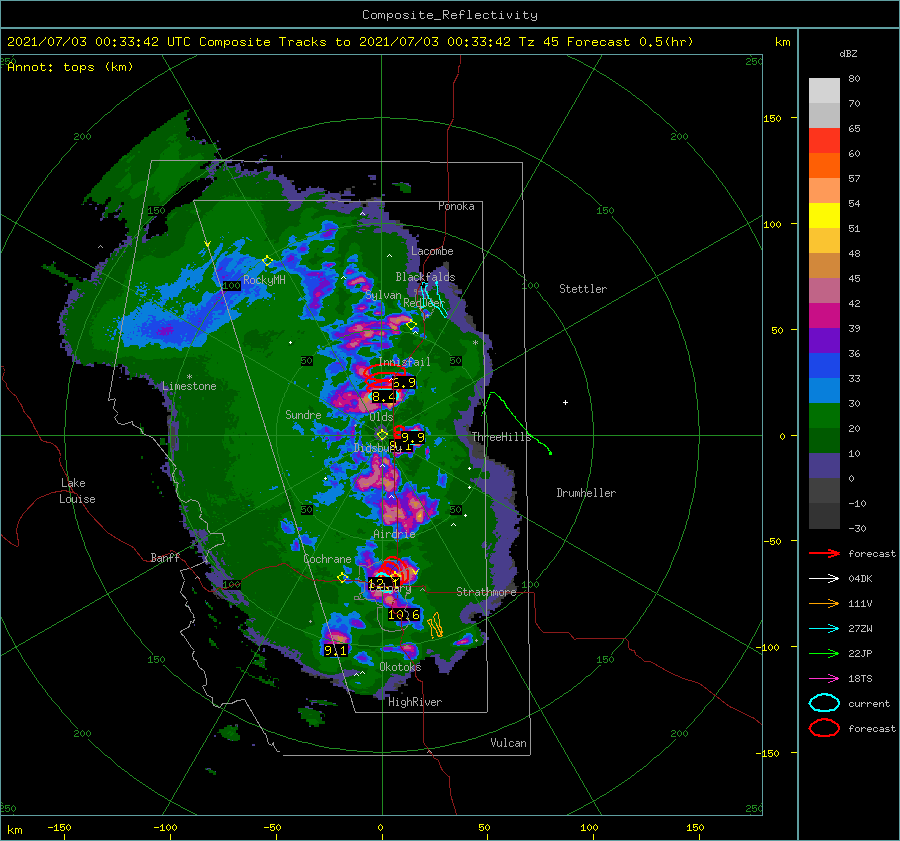Click the cyan 27ZW arrow legend icon
The width and height of the screenshot is (900, 841).
[x=824, y=629]
